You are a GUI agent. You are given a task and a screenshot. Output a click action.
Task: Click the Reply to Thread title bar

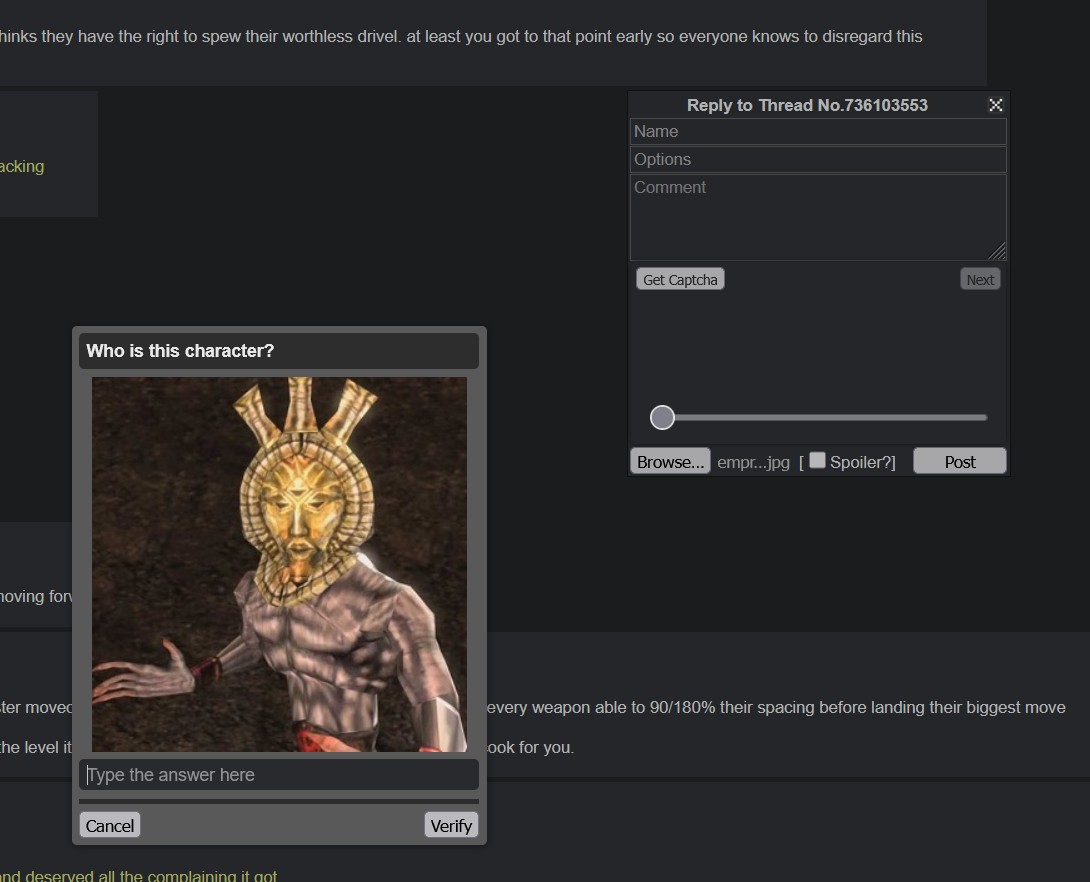click(x=807, y=105)
